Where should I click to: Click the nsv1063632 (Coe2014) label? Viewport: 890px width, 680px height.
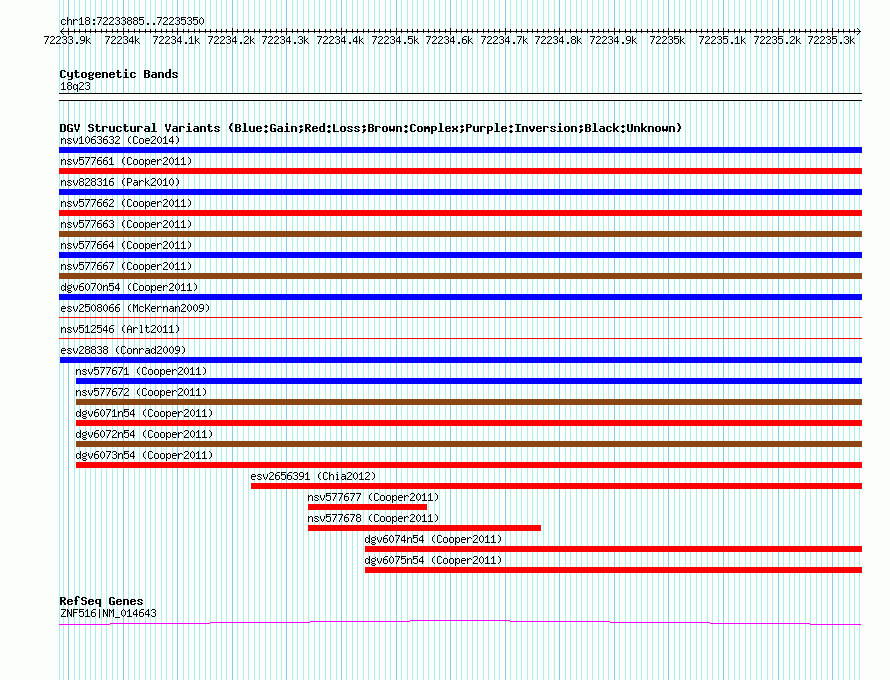coord(120,140)
